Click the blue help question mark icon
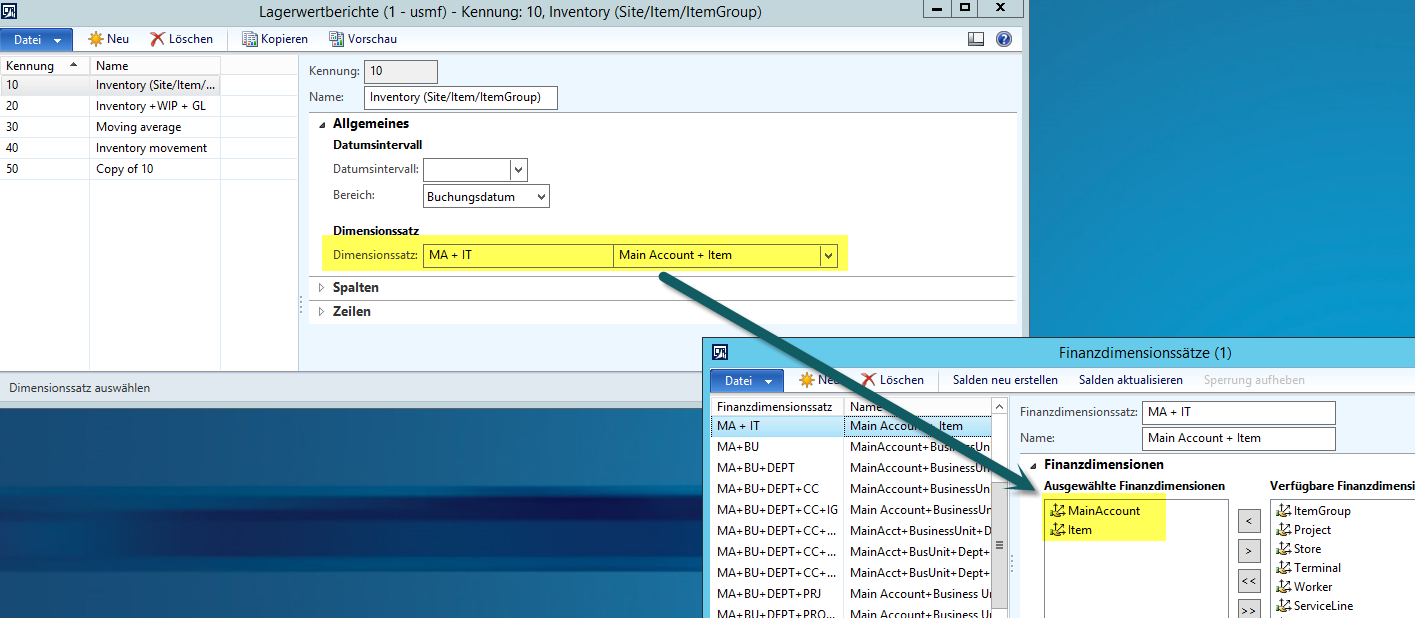The width and height of the screenshot is (1415, 618). [1004, 39]
